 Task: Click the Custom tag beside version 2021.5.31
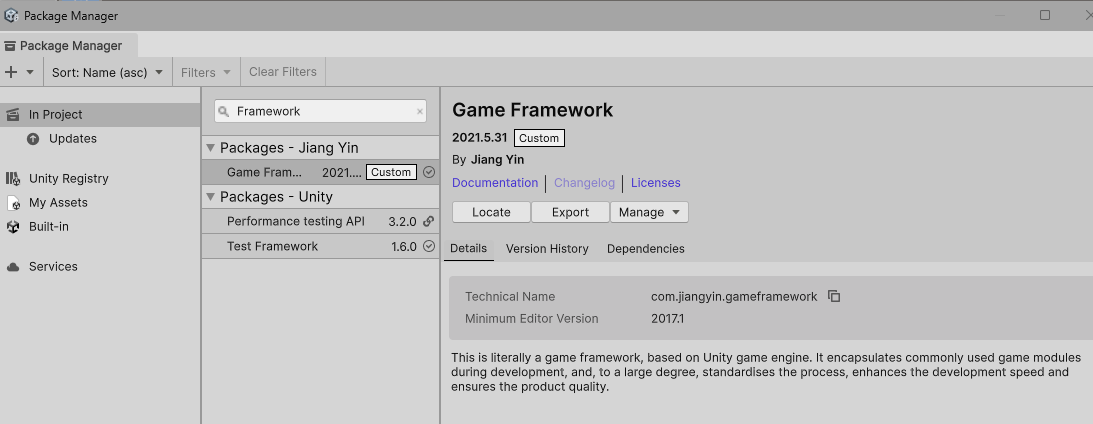click(x=539, y=138)
